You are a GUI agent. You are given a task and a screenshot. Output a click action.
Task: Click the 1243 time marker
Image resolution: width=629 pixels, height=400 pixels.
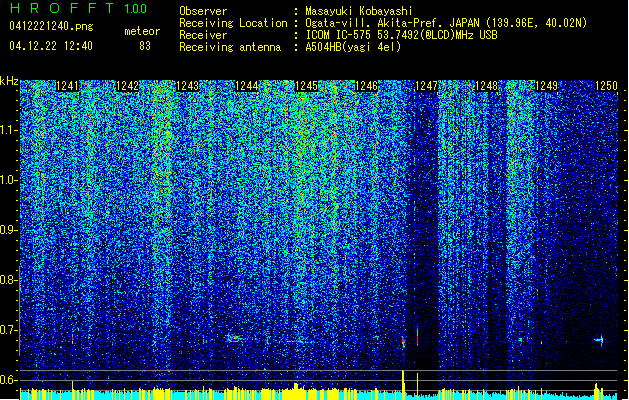187,86
